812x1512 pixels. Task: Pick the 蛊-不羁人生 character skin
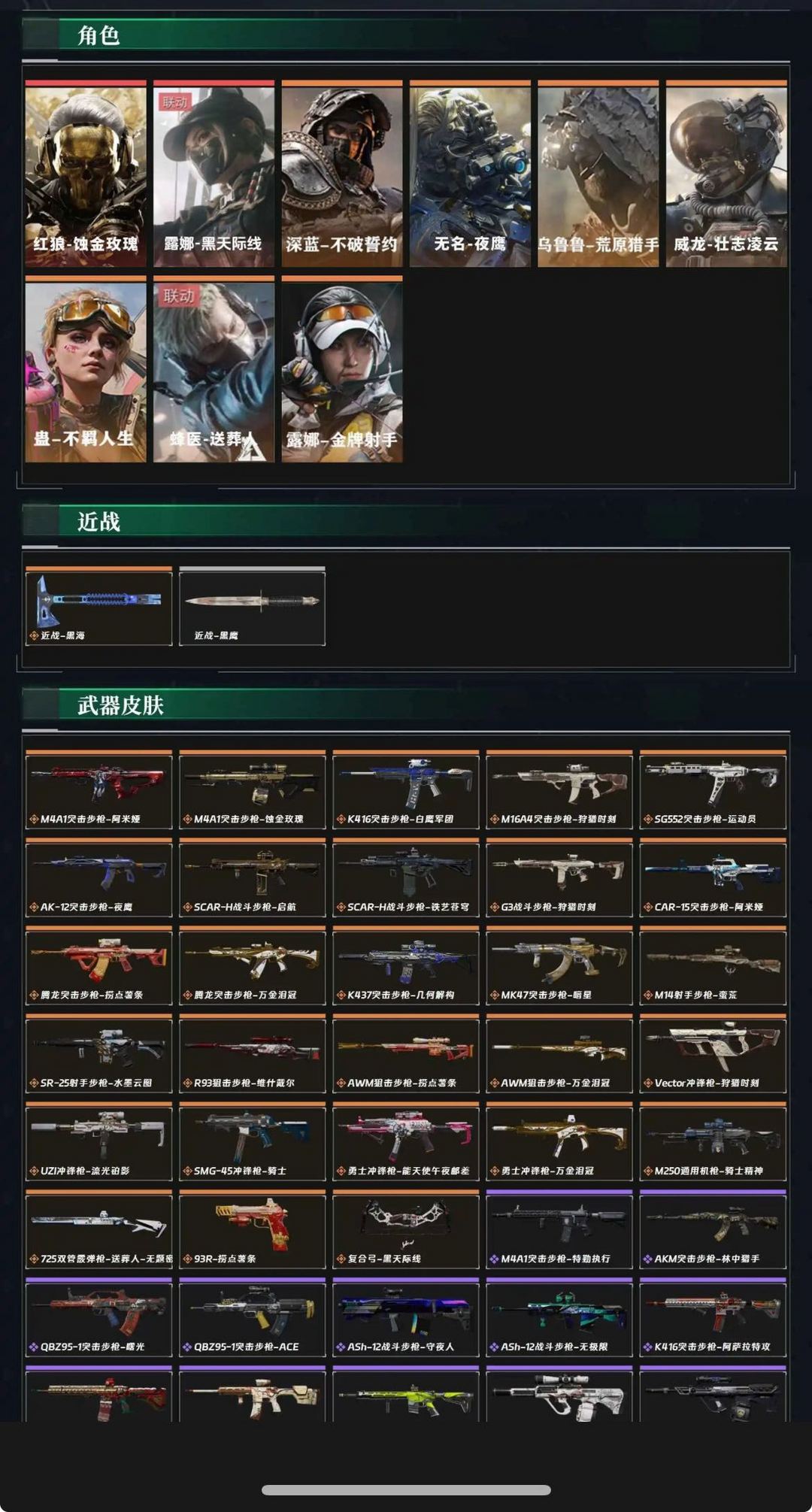click(86, 369)
